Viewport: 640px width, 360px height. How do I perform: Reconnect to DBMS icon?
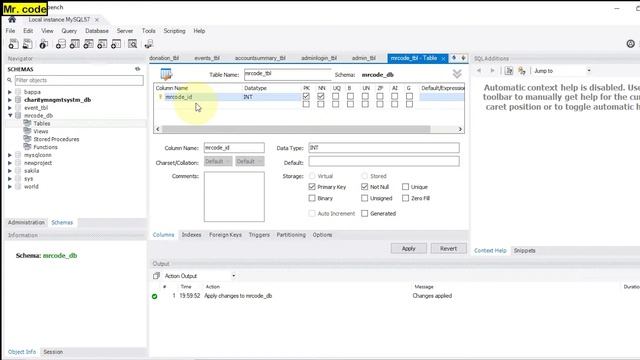click(149, 44)
